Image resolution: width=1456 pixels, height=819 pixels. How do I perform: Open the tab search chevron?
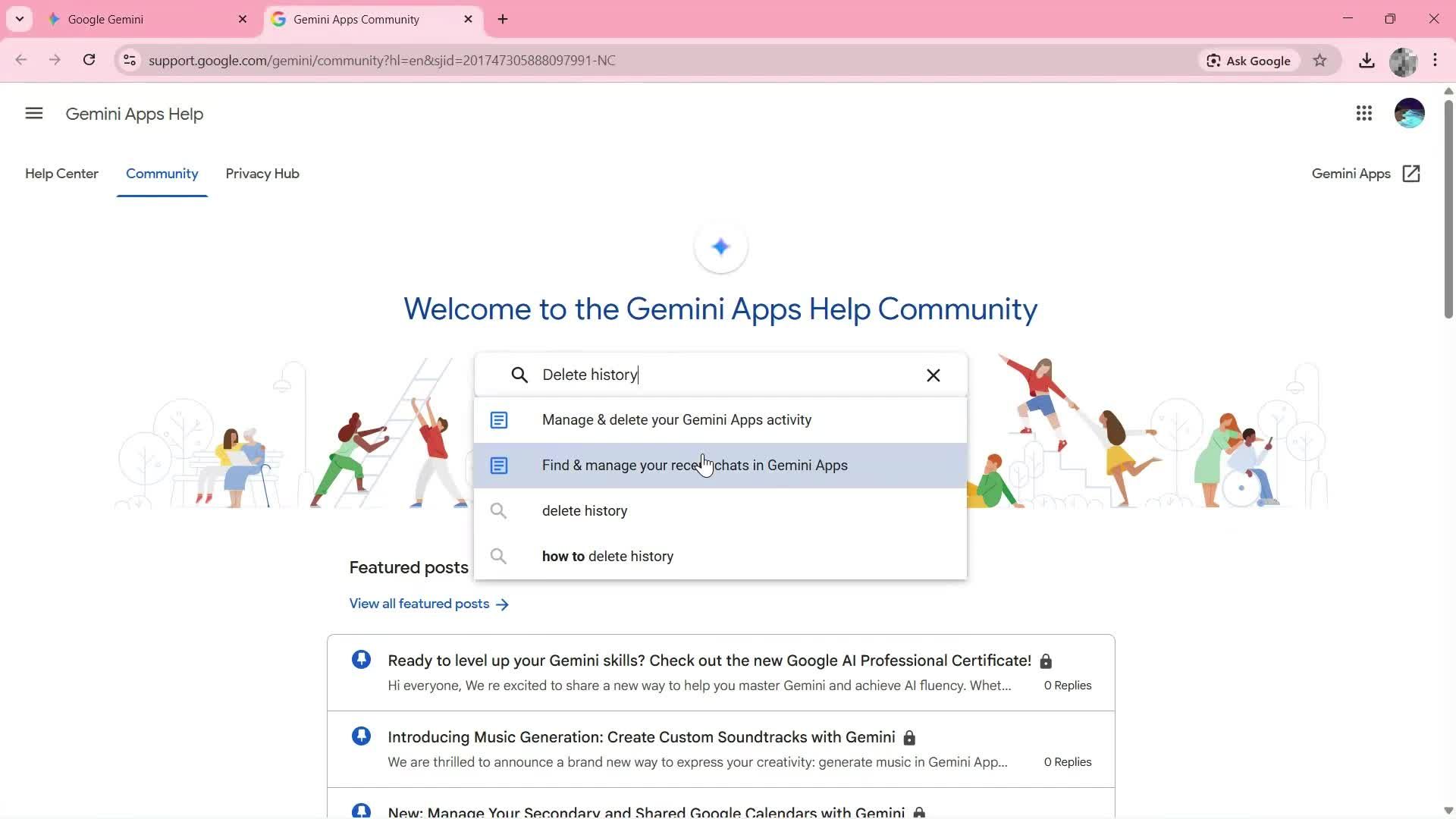pyautogui.click(x=20, y=18)
